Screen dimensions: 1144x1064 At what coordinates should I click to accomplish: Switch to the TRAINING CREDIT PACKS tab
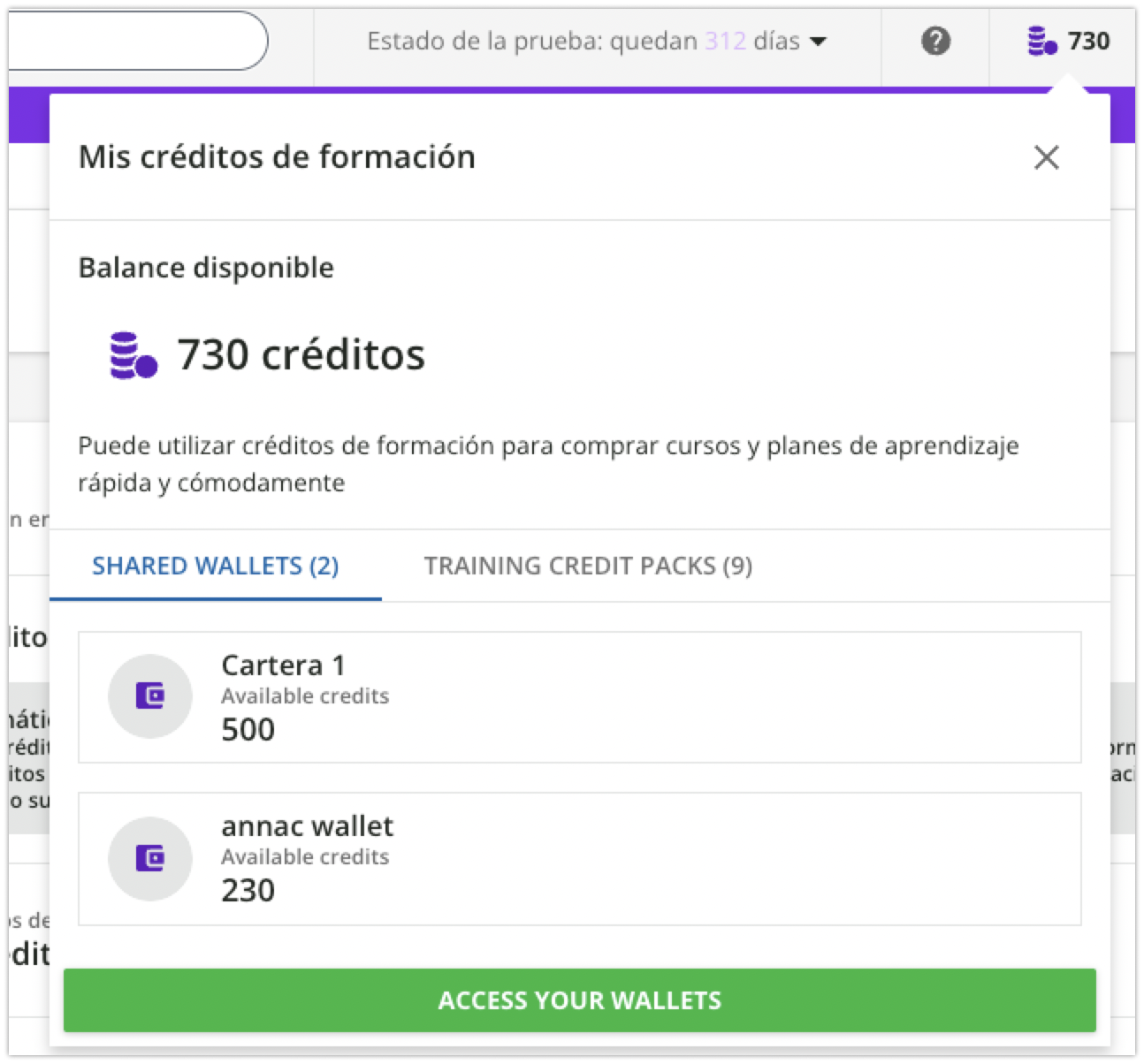588,566
